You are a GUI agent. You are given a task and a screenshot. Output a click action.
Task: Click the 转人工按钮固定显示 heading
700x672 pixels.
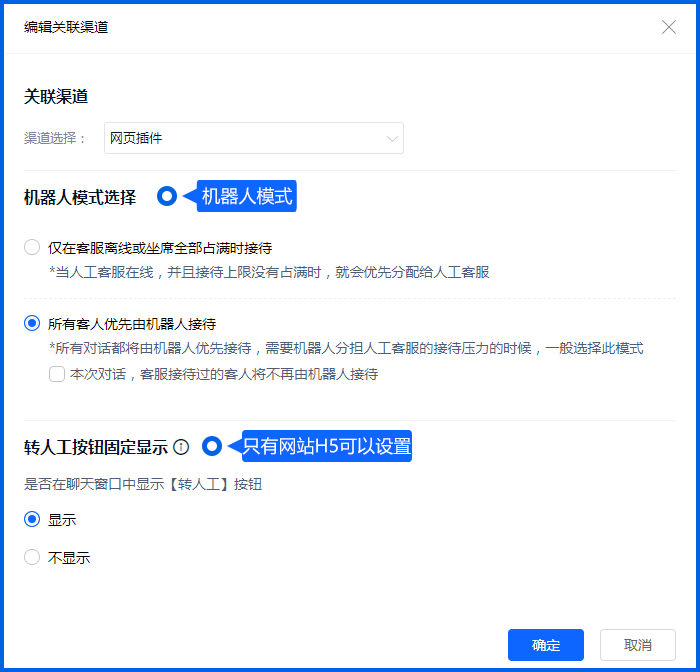point(96,447)
